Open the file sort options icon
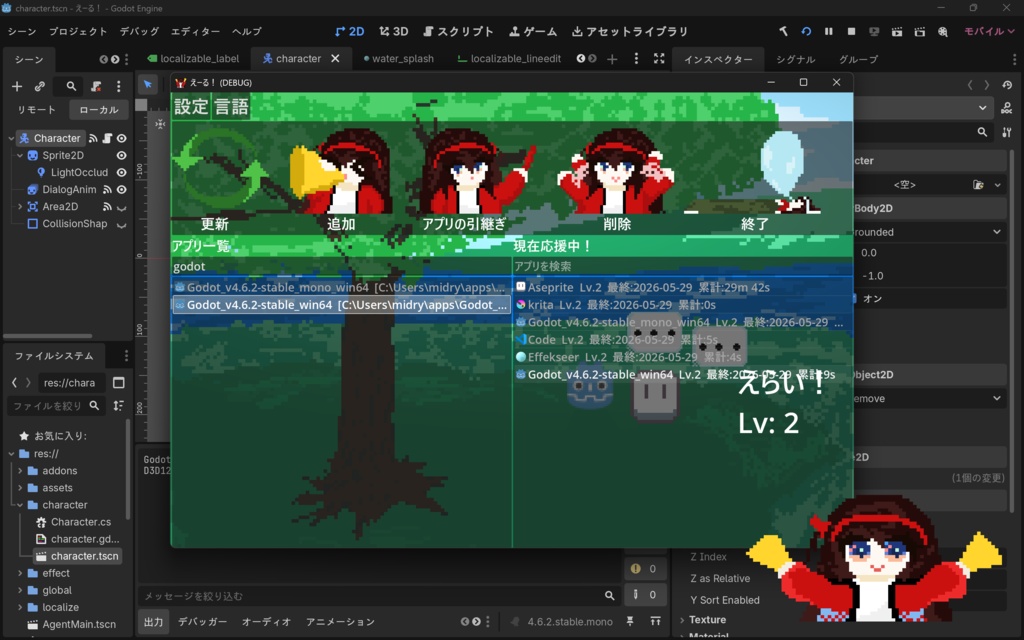 point(118,406)
